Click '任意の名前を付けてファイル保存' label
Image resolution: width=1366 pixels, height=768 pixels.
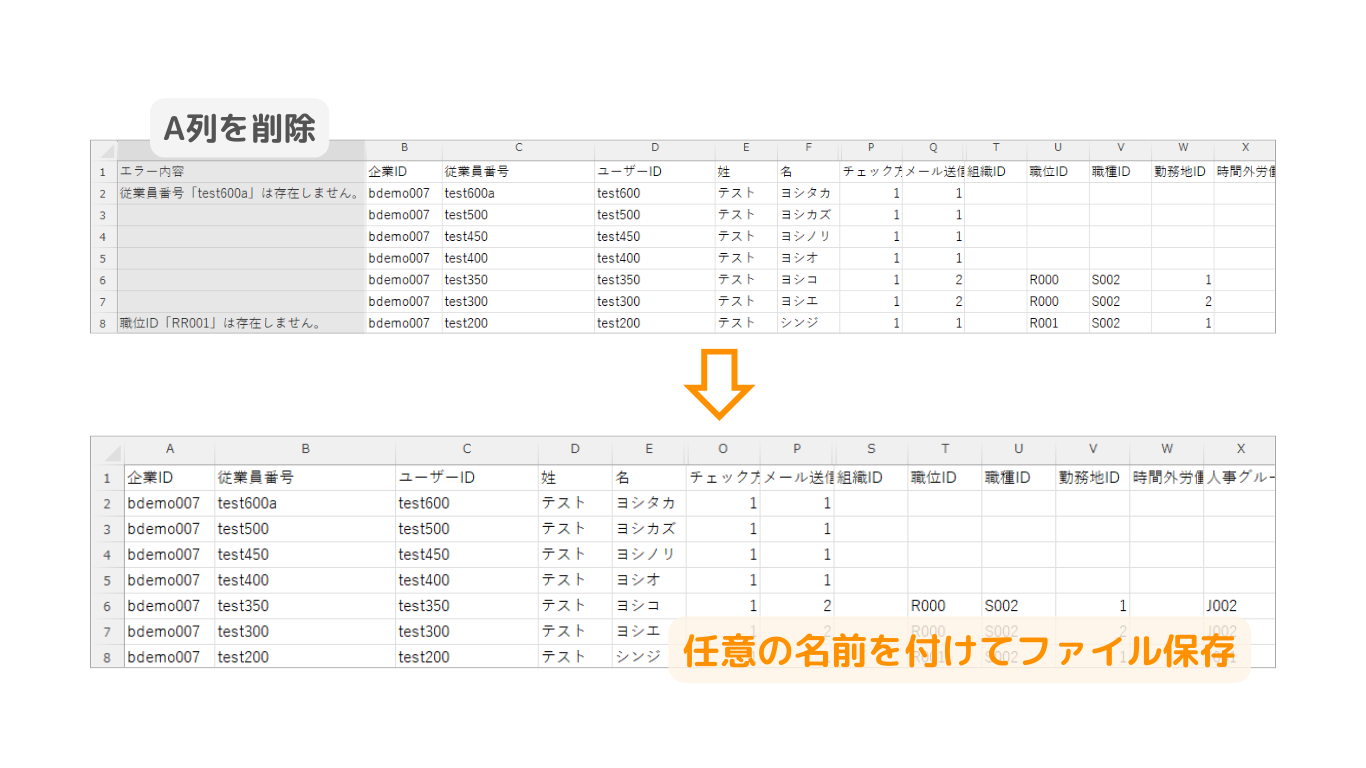[x=958, y=651]
